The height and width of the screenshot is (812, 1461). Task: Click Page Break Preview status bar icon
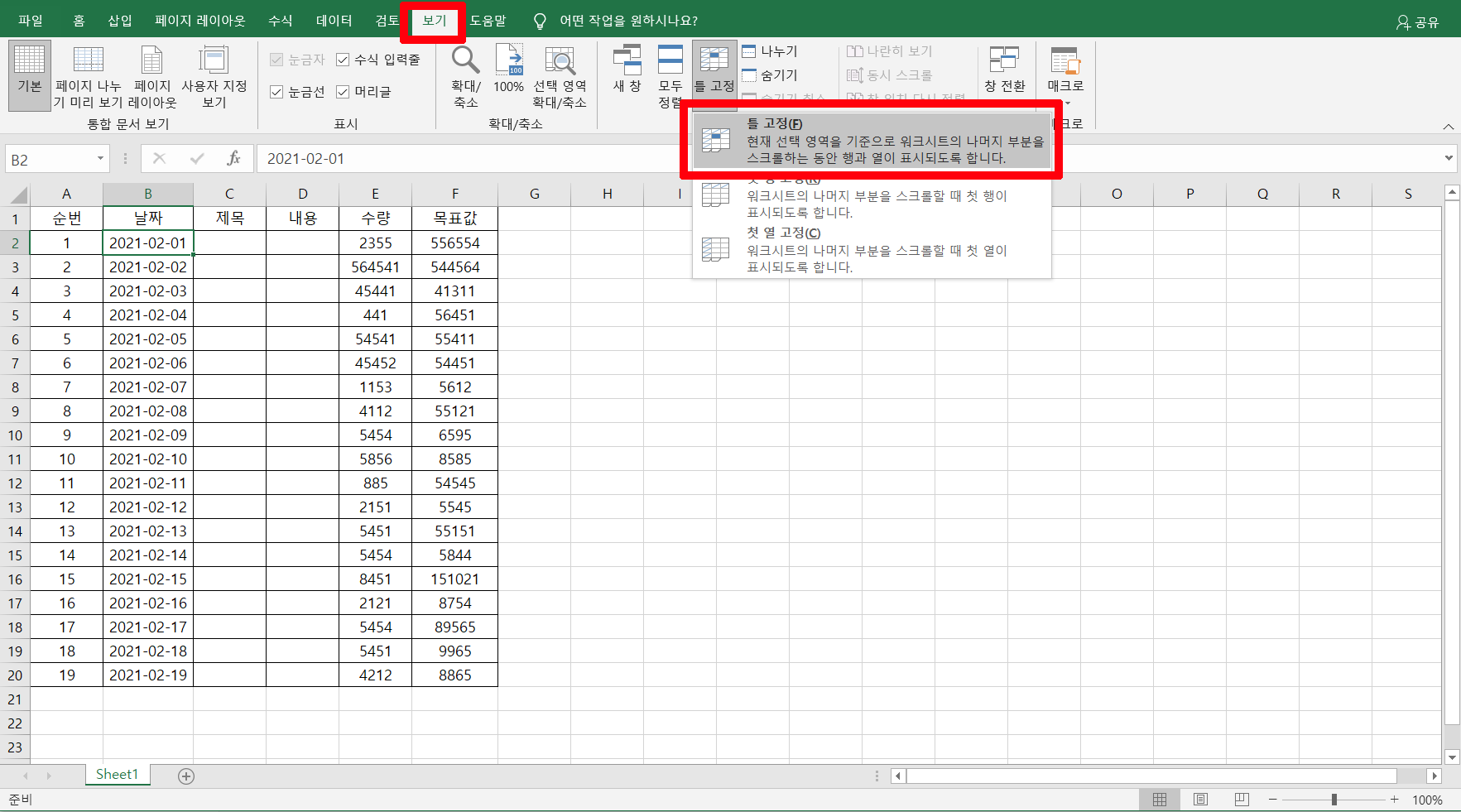point(1241,800)
